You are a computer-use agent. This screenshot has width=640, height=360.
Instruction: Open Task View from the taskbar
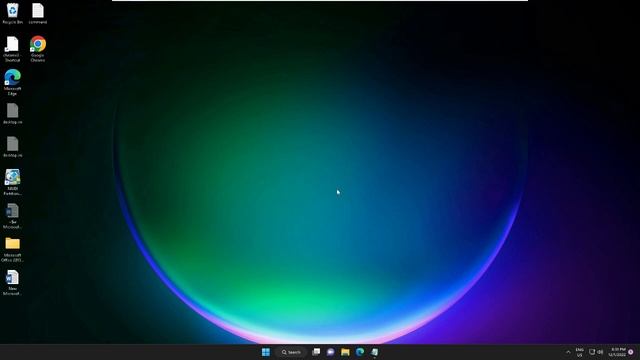coord(316,352)
